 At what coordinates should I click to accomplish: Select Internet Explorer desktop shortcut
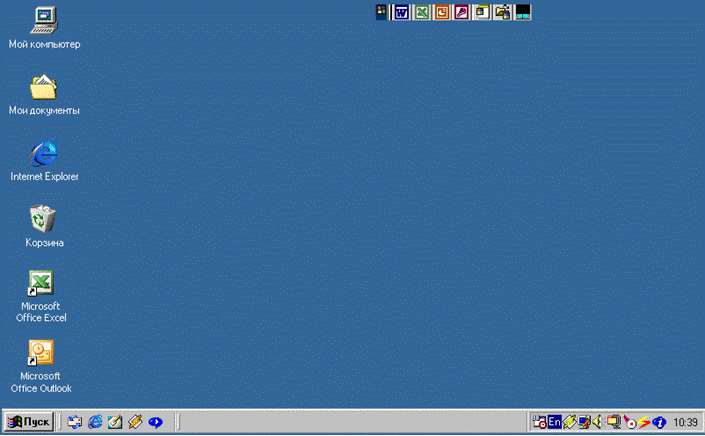point(44,154)
